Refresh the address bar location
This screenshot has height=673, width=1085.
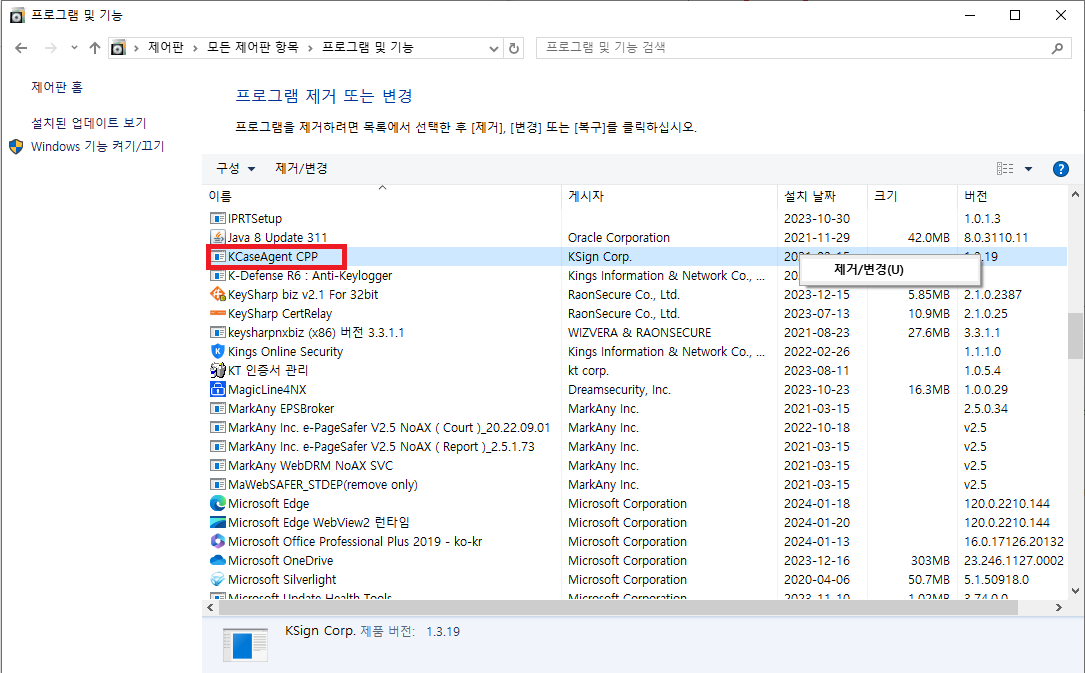(513, 48)
